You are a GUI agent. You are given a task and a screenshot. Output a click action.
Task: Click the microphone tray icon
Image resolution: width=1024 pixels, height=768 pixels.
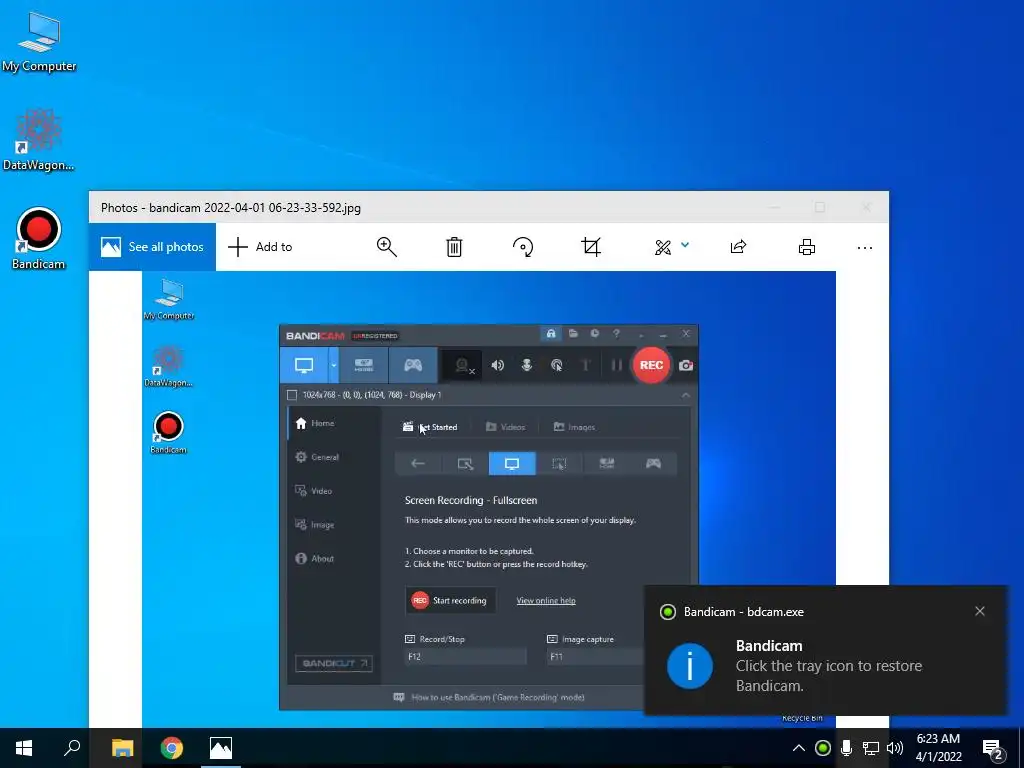846,748
